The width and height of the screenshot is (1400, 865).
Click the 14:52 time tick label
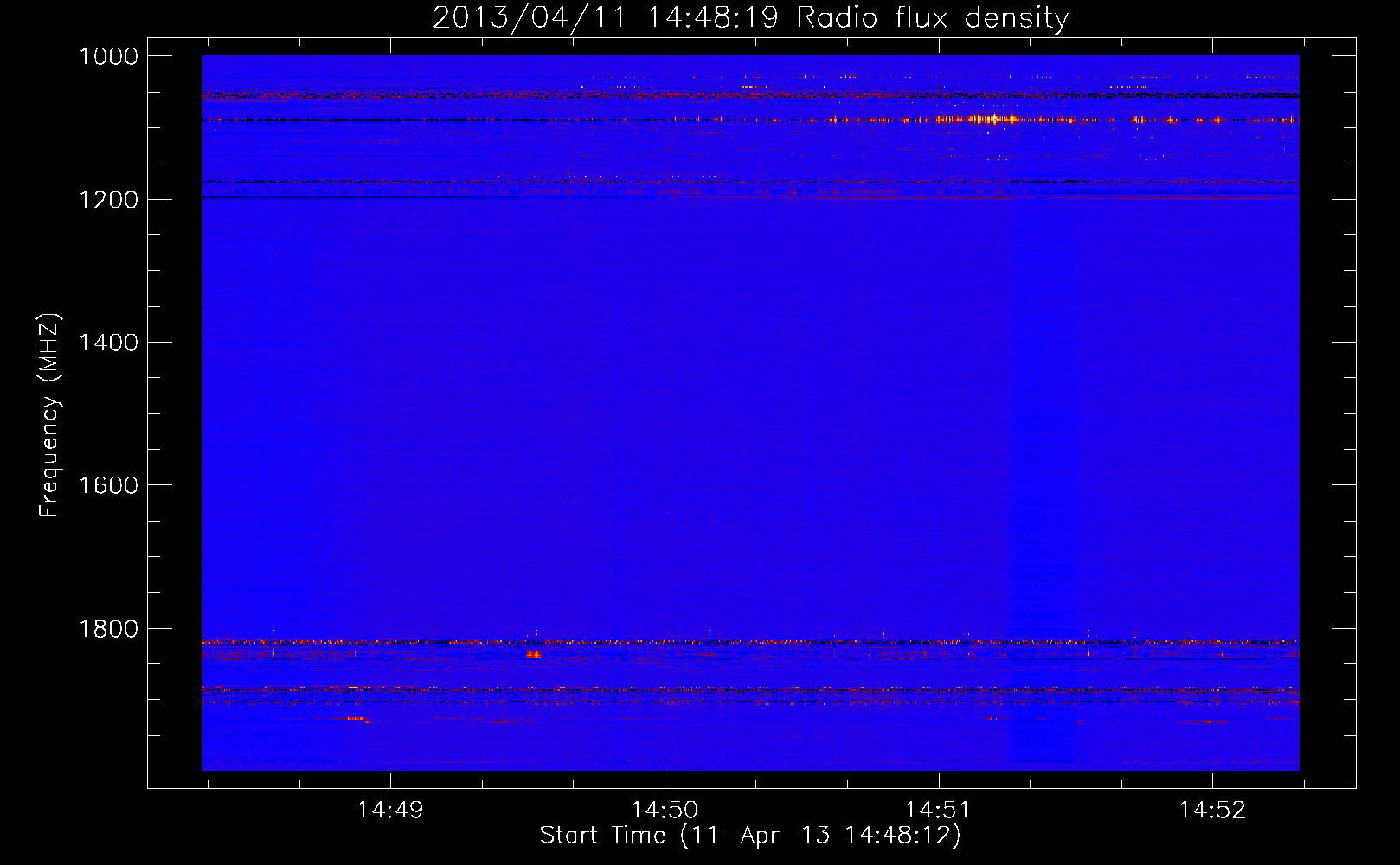[1212, 810]
